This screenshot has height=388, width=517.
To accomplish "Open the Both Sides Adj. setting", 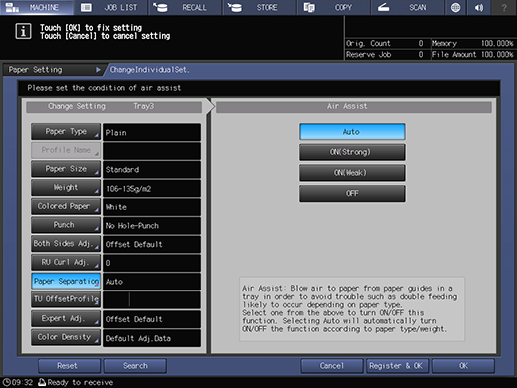I will pos(66,244).
